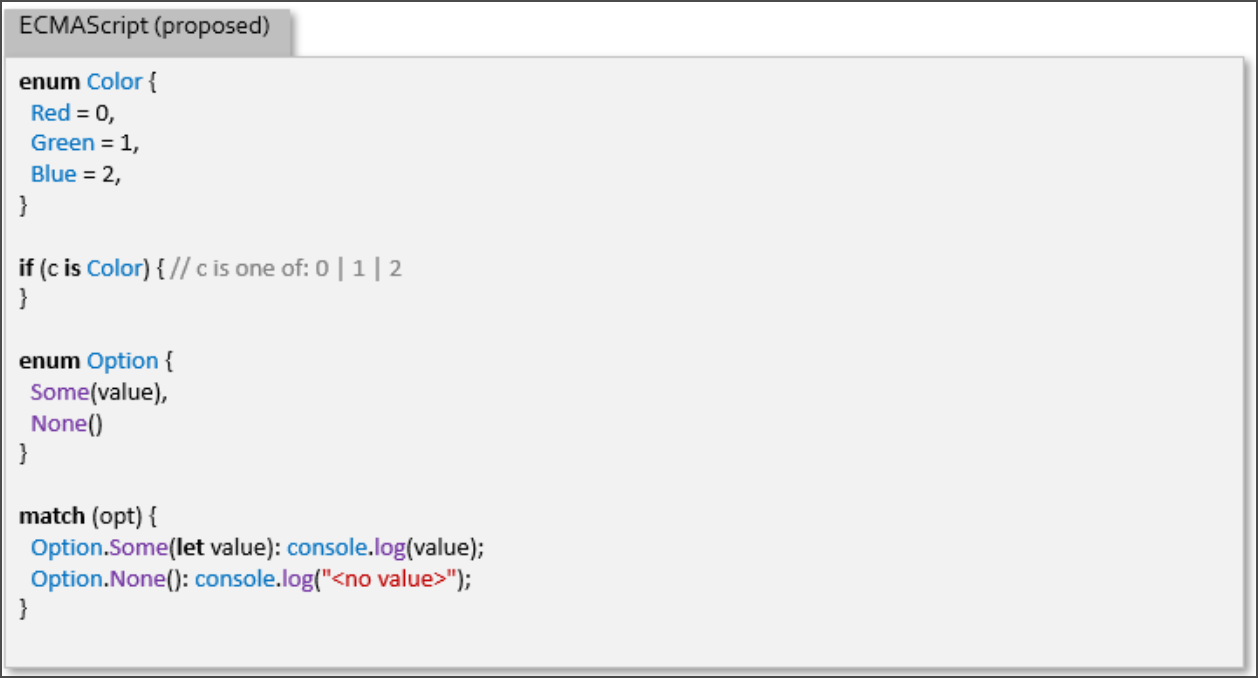Click the Red enum member
Screen dimensions: 1258x678
(50, 113)
